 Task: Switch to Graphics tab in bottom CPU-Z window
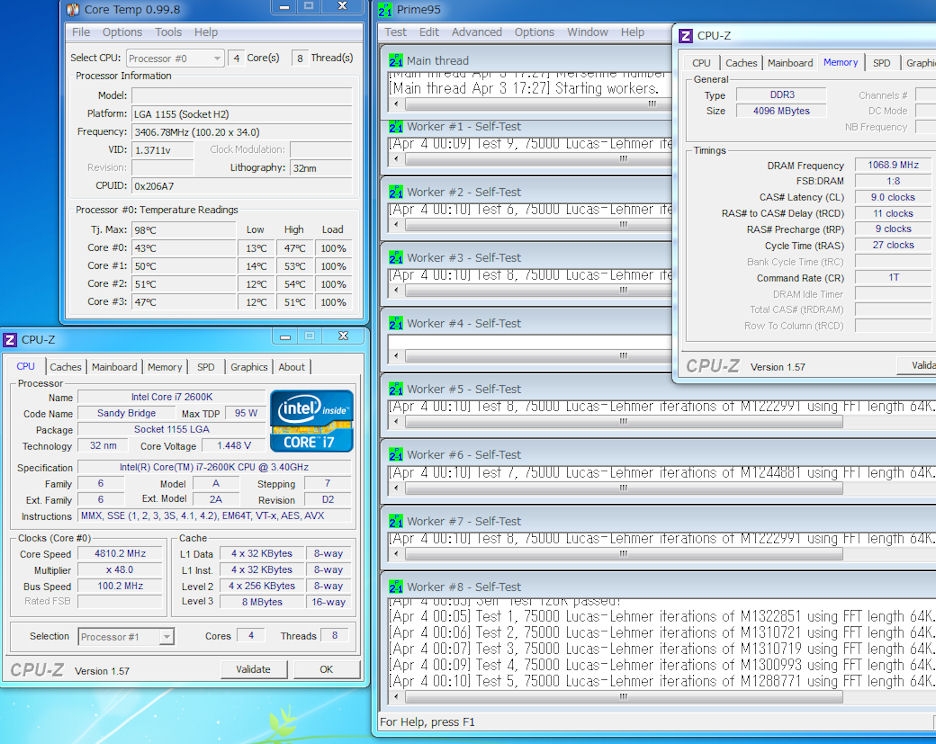[x=249, y=367]
